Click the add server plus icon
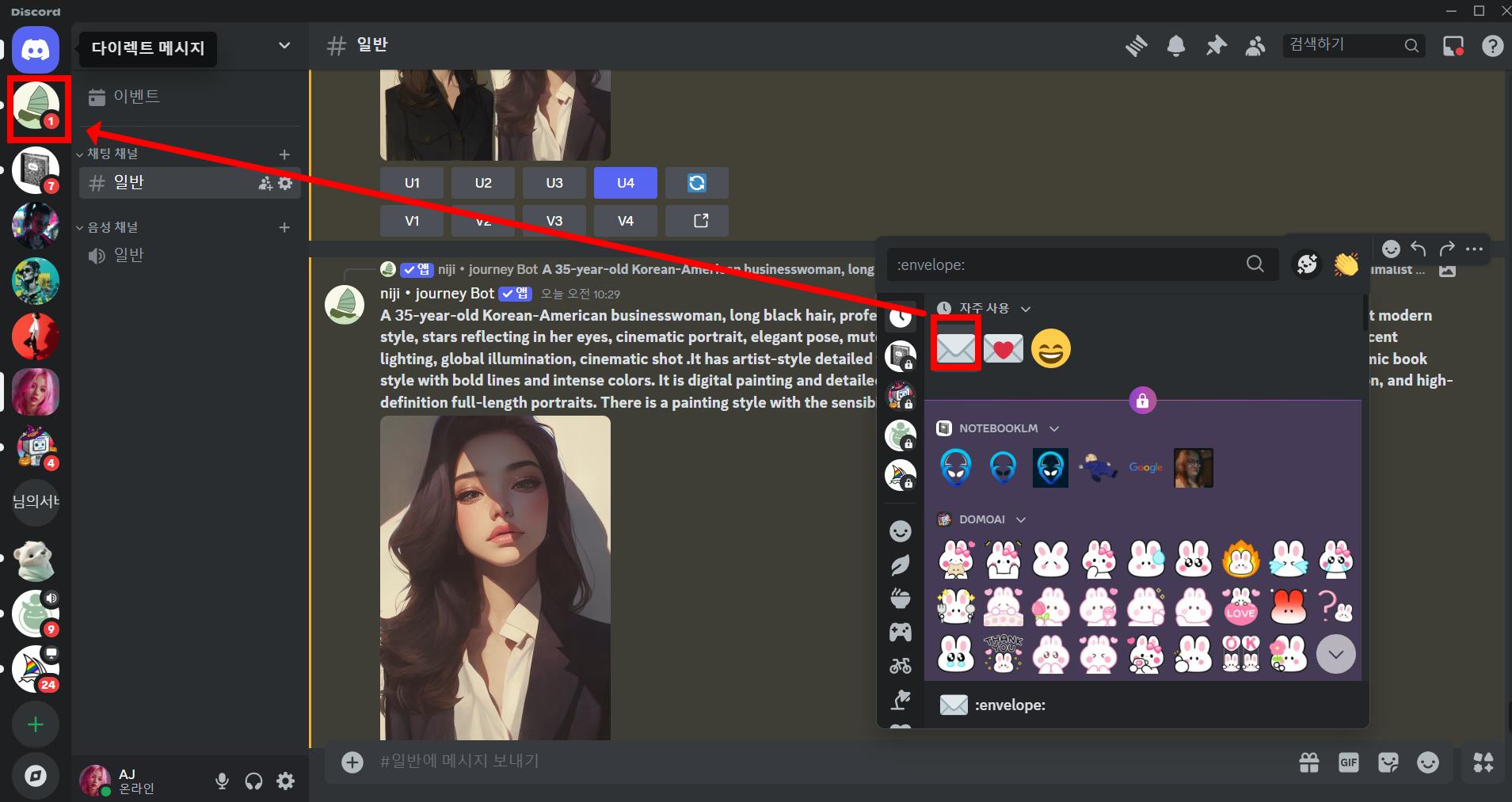Viewport: 1512px width, 802px height. (x=36, y=724)
